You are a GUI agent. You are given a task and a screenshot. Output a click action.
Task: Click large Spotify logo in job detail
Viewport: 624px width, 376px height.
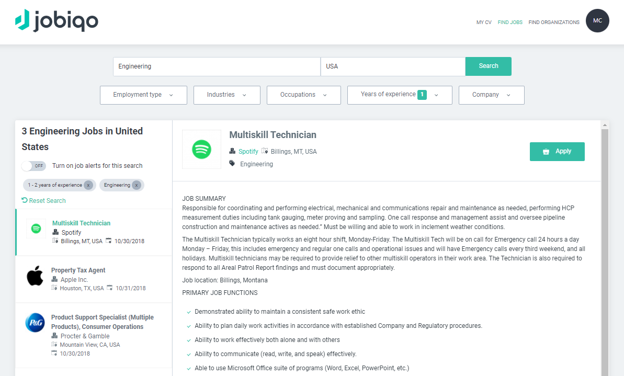coord(201,150)
